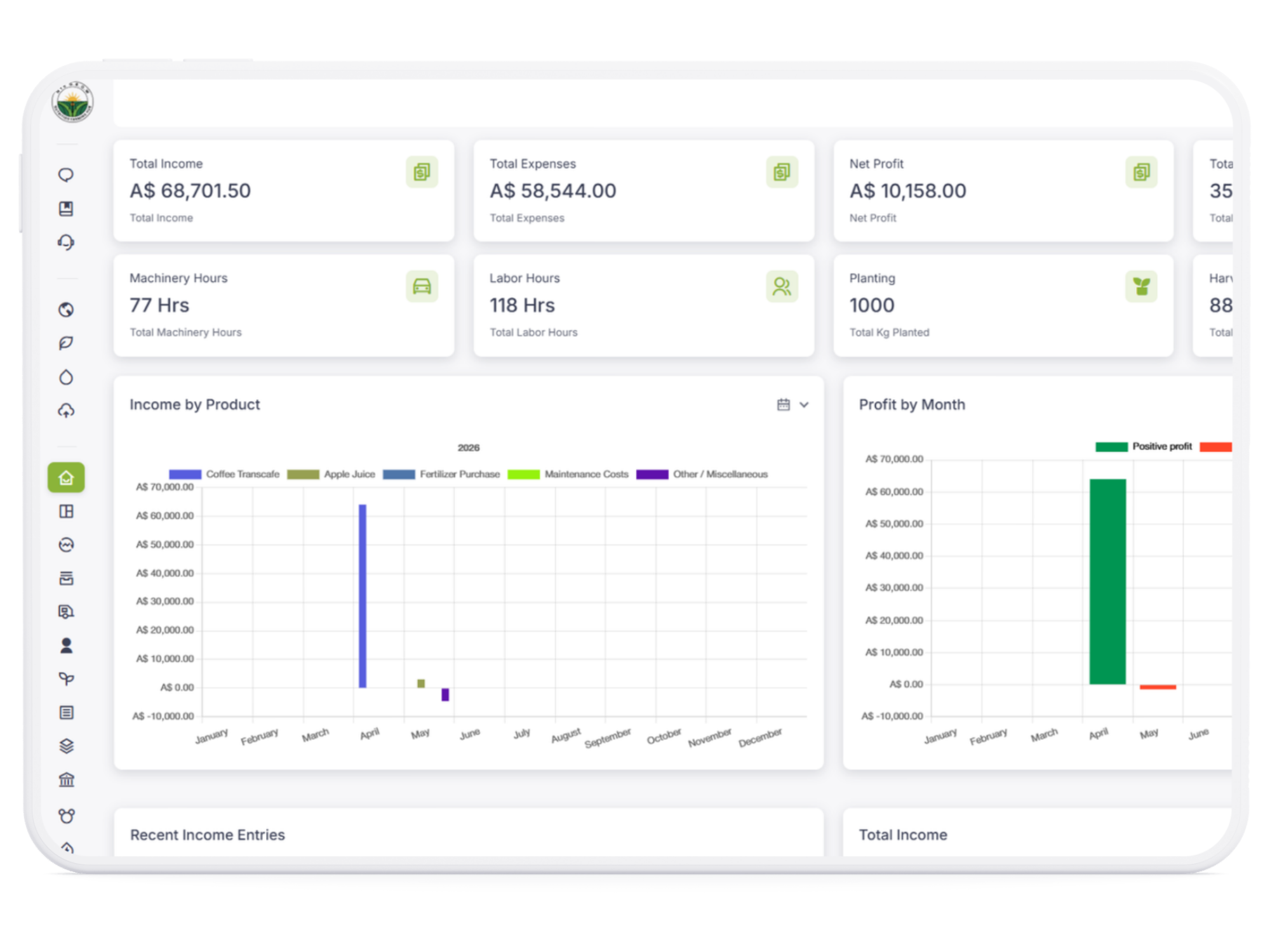Open the stacked layers sidebar icon

[66, 746]
